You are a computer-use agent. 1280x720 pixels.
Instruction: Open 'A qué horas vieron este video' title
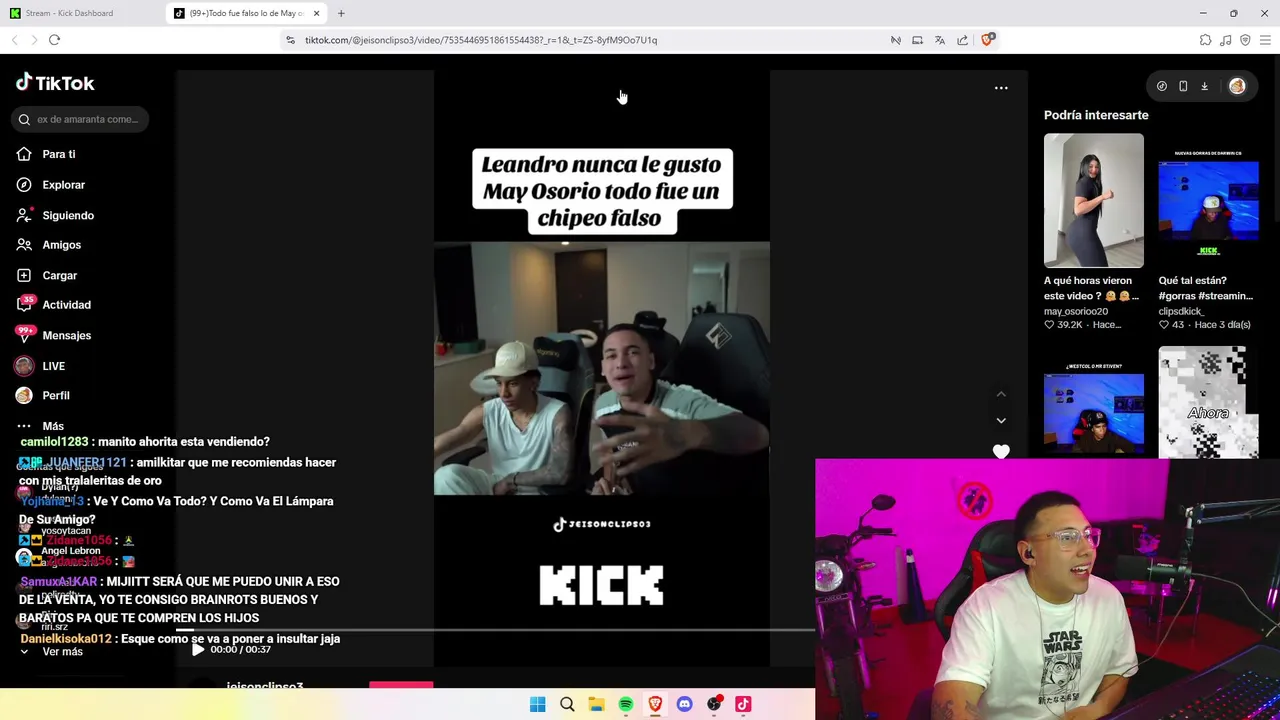1091,288
